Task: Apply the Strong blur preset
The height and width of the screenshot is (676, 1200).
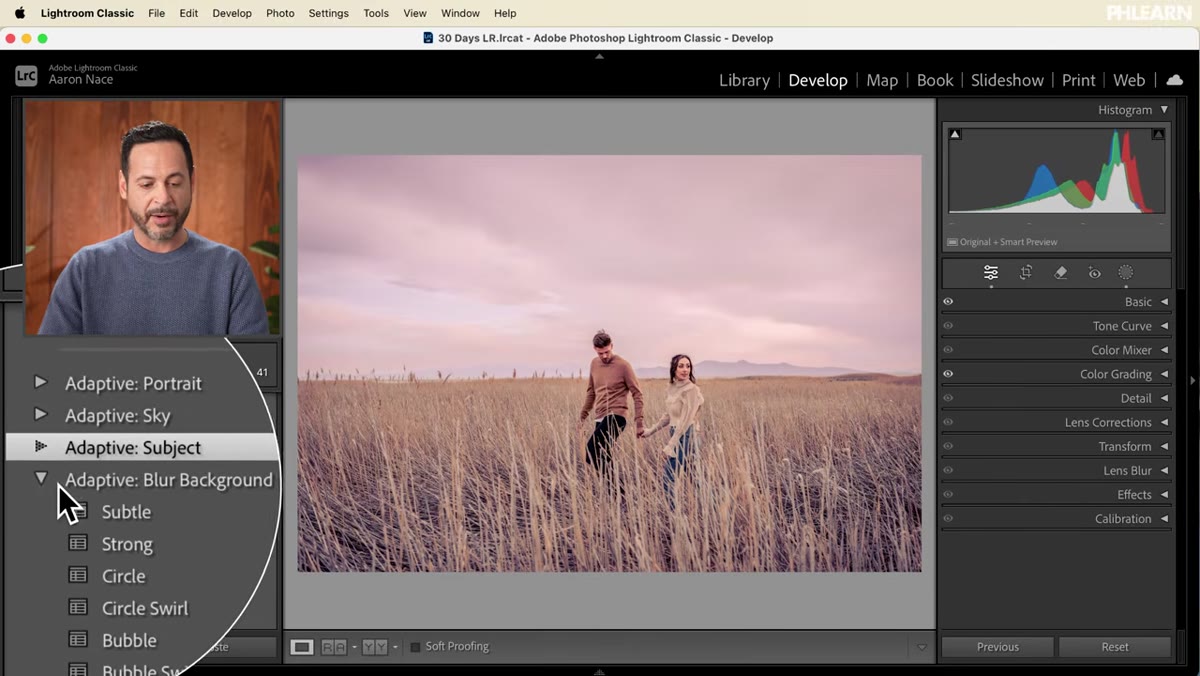Action: pos(127,544)
